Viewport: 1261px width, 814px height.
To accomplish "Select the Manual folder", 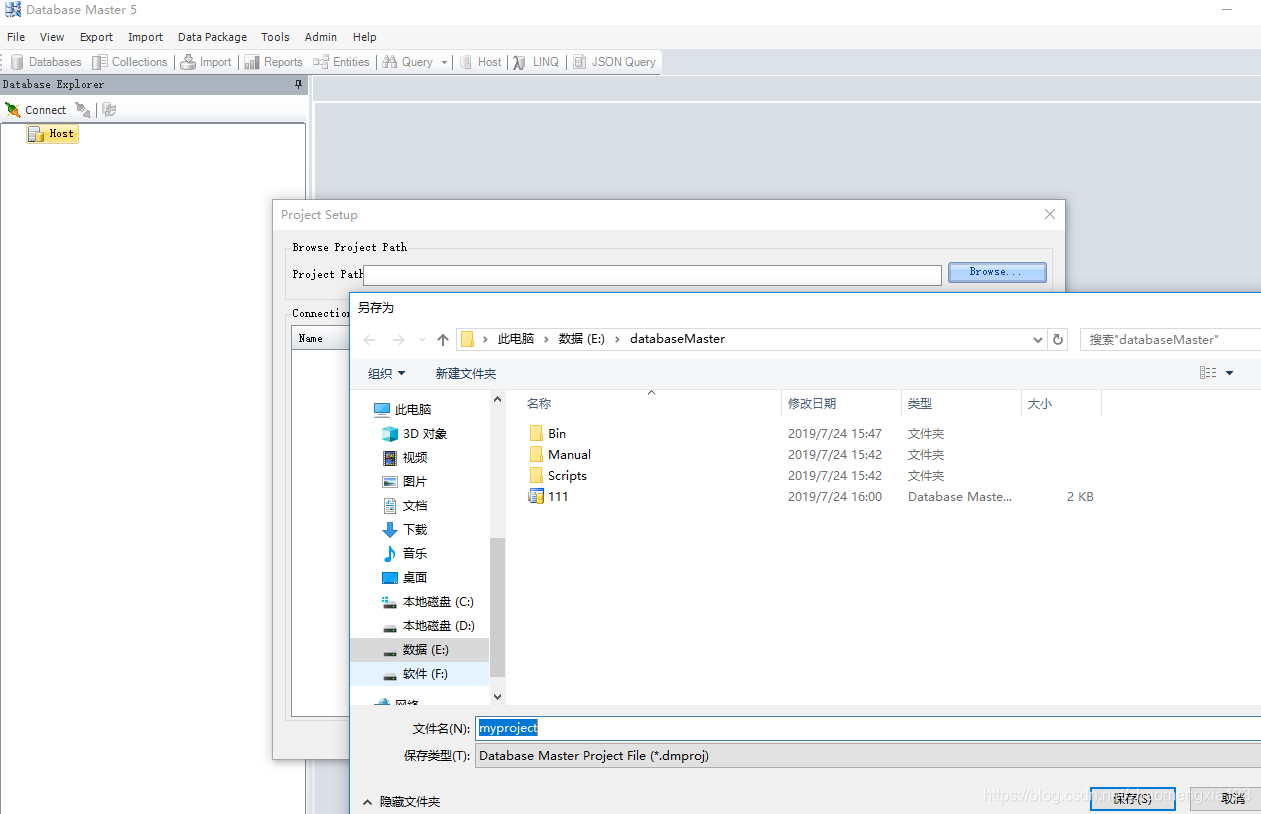I will pos(560,455).
